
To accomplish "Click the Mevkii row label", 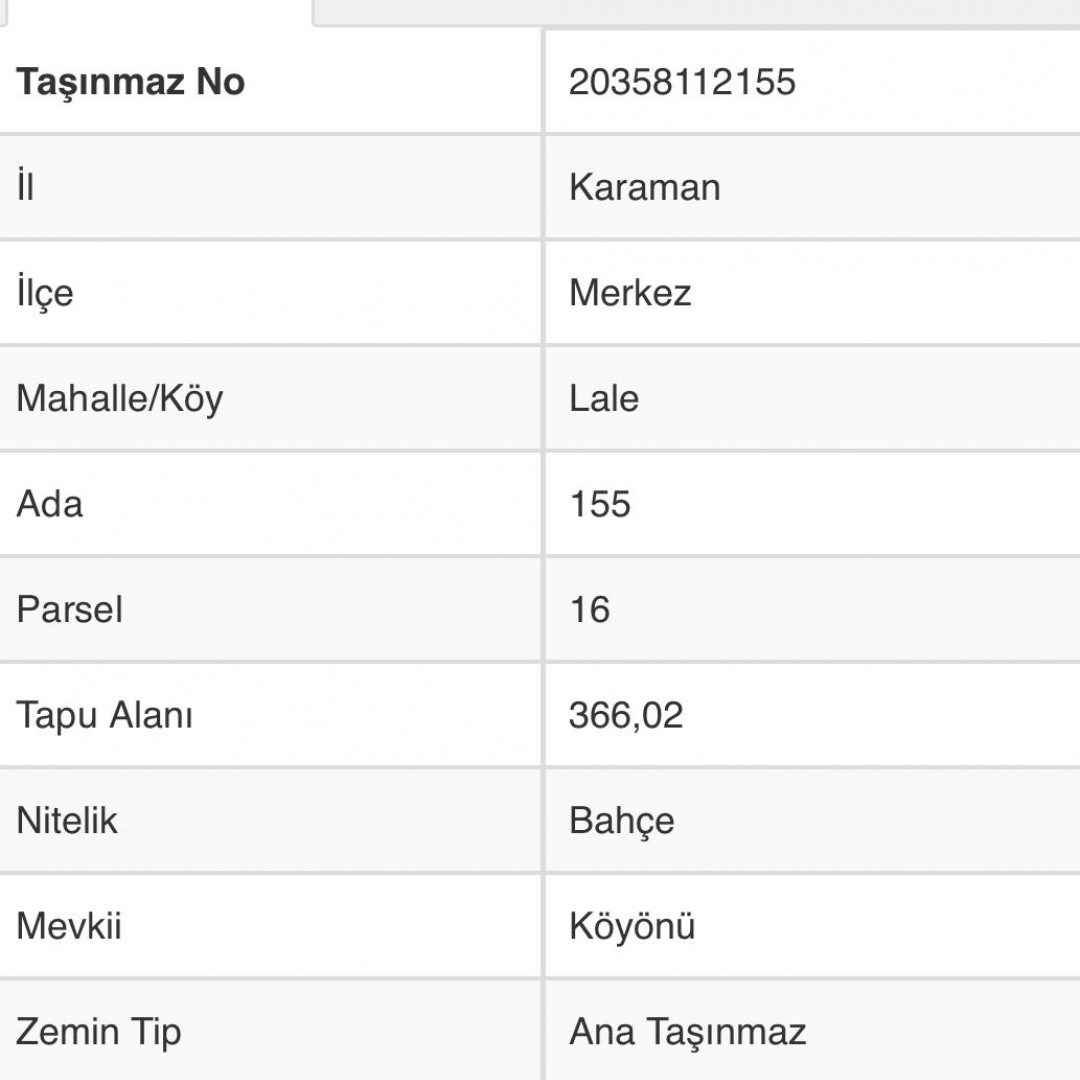I will [69, 926].
